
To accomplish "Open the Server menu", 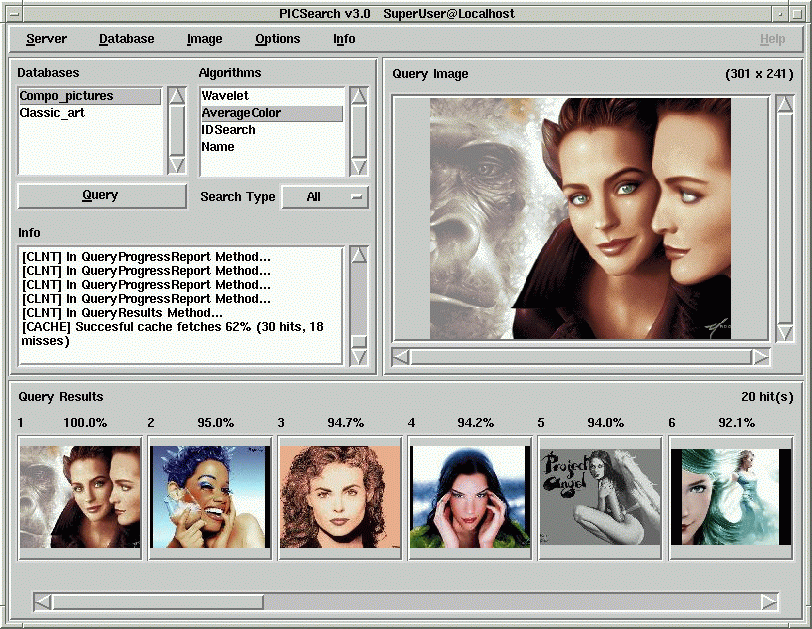I will (46, 39).
